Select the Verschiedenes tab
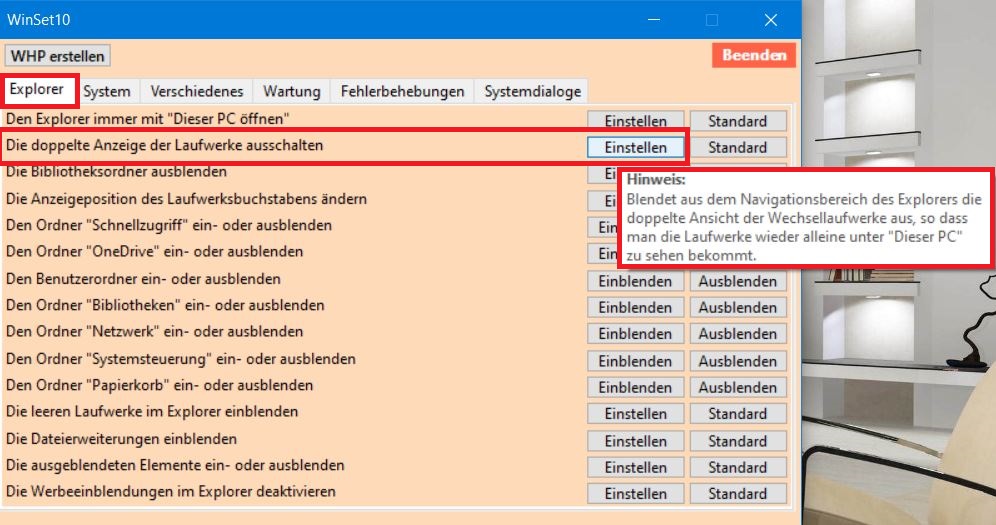996x525 pixels. pos(196,91)
